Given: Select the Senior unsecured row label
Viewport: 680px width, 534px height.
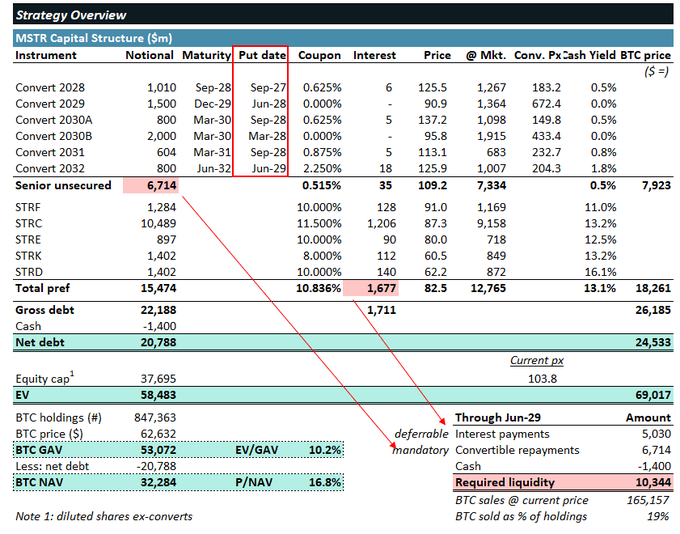Looking at the screenshot, I should coord(63,185).
